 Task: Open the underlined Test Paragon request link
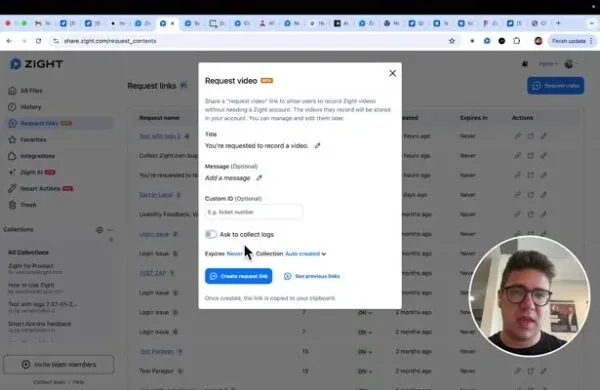tap(157, 351)
